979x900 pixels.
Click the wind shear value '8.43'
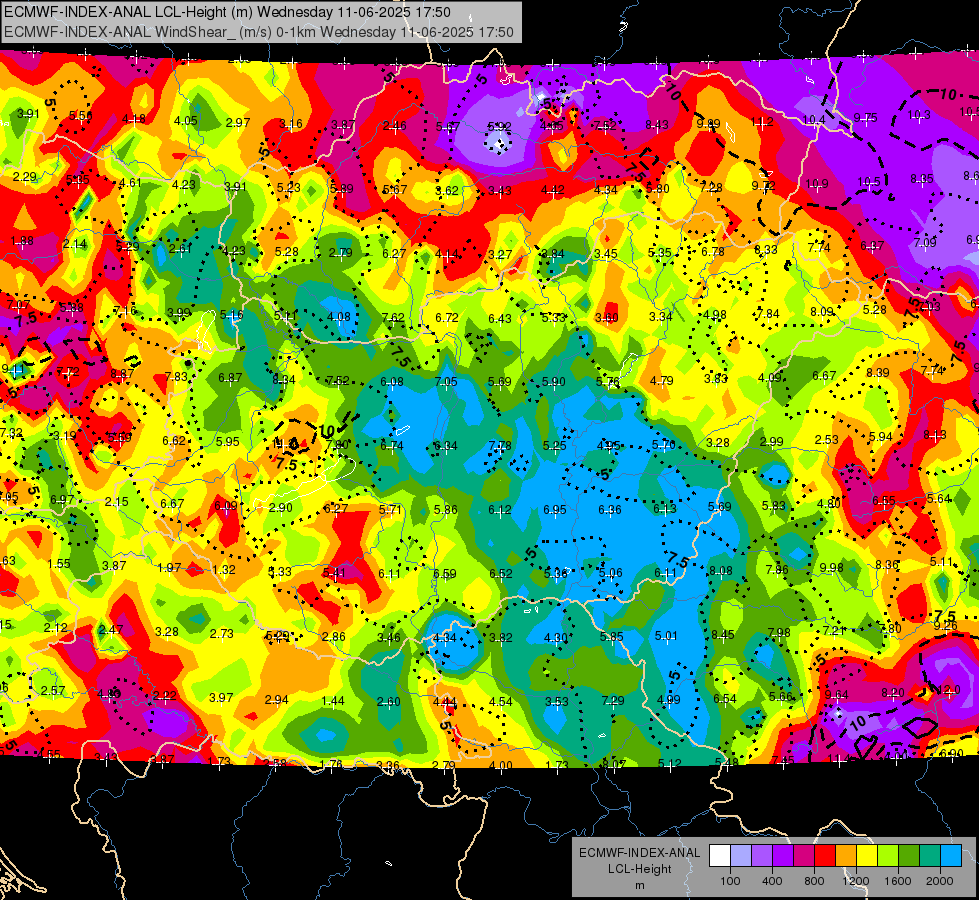[x=657, y=125]
